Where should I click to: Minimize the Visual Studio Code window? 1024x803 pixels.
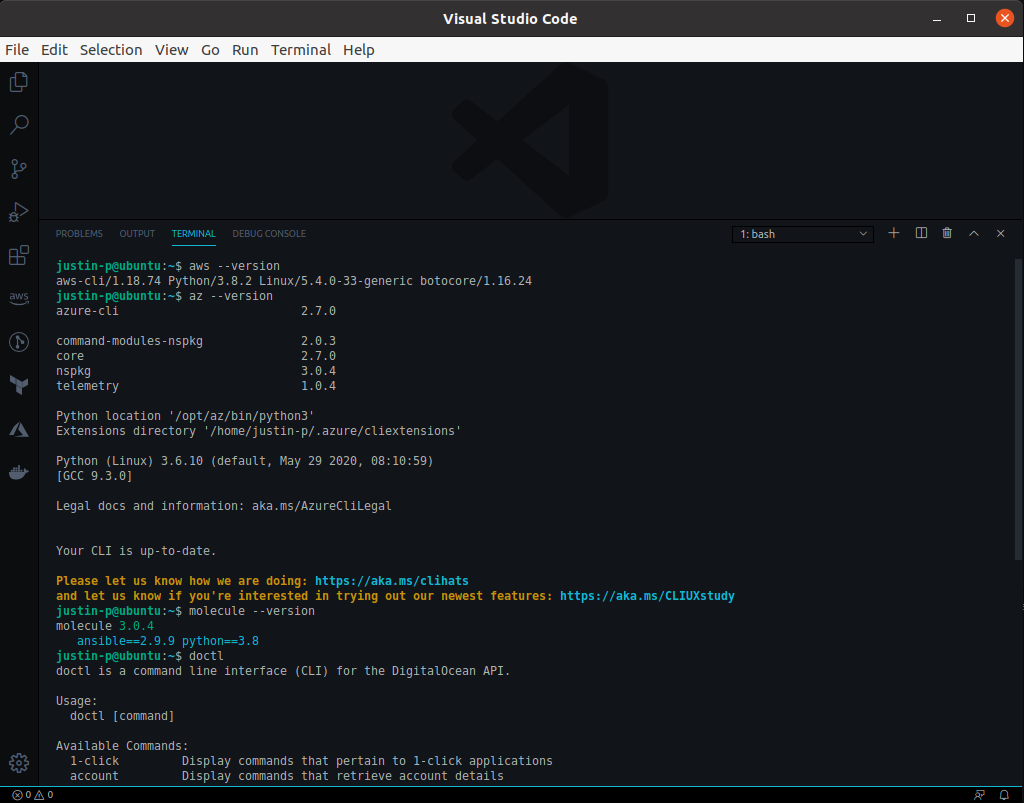tap(937, 18)
